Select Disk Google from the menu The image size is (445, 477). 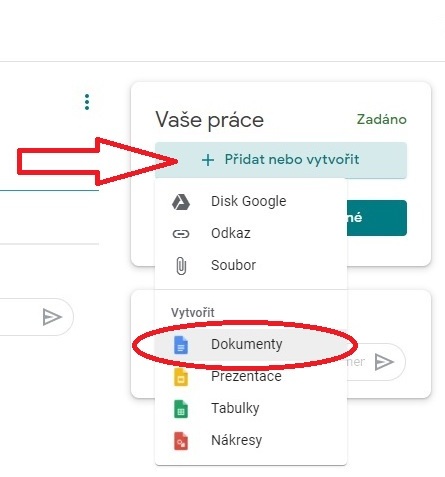pos(251,202)
